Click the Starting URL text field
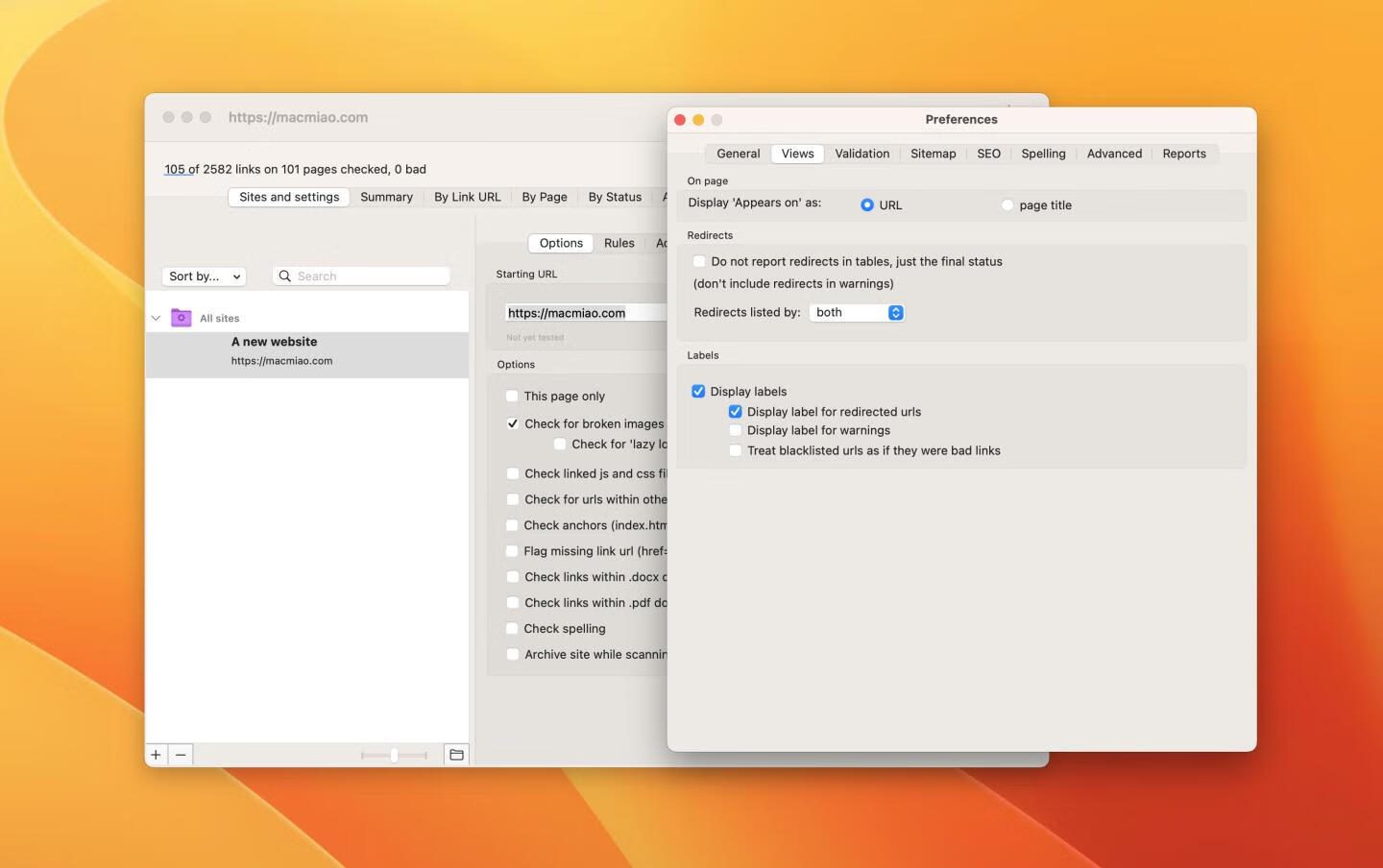The width and height of the screenshot is (1383, 868). [584, 313]
